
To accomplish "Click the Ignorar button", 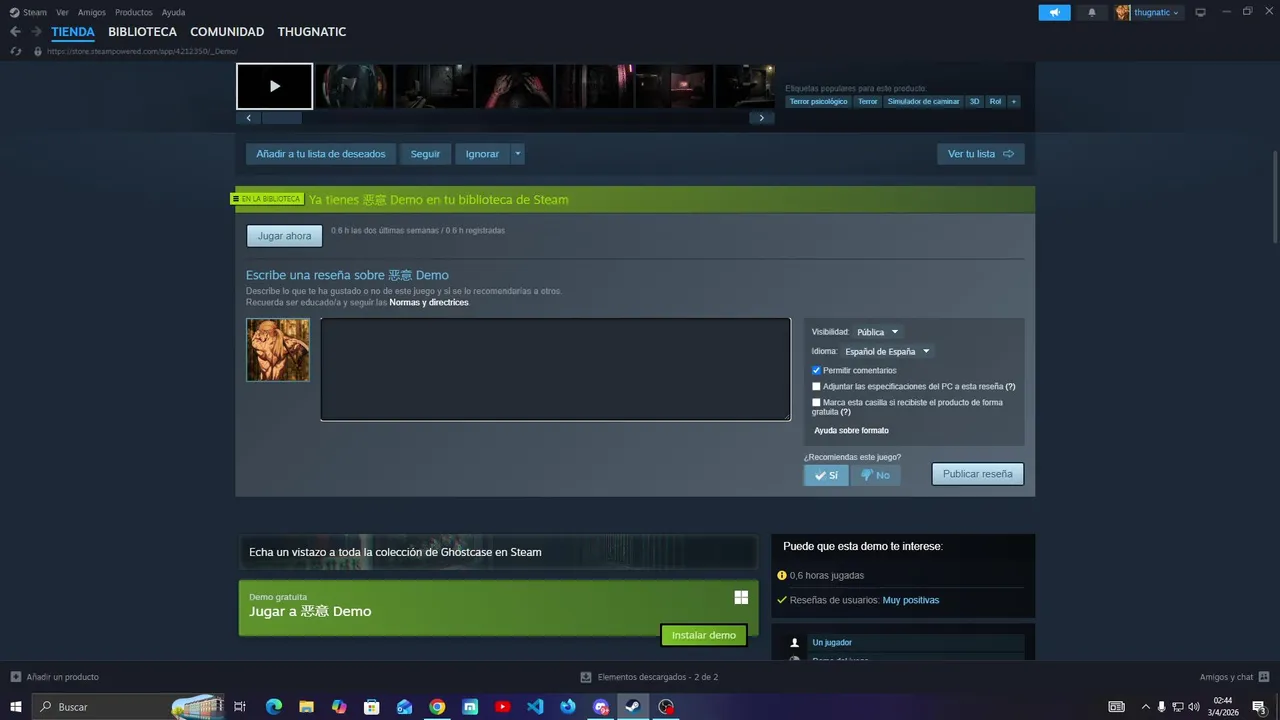I will coord(482,154).
